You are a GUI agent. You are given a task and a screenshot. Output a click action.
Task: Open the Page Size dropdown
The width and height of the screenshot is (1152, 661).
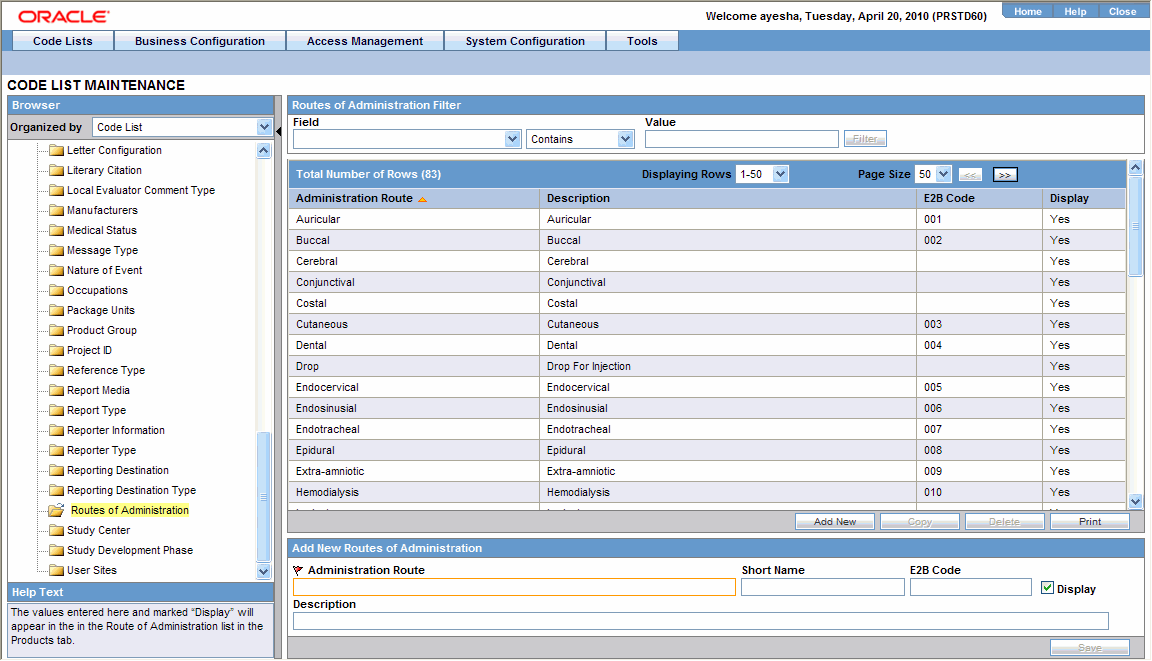click(942, 173)
